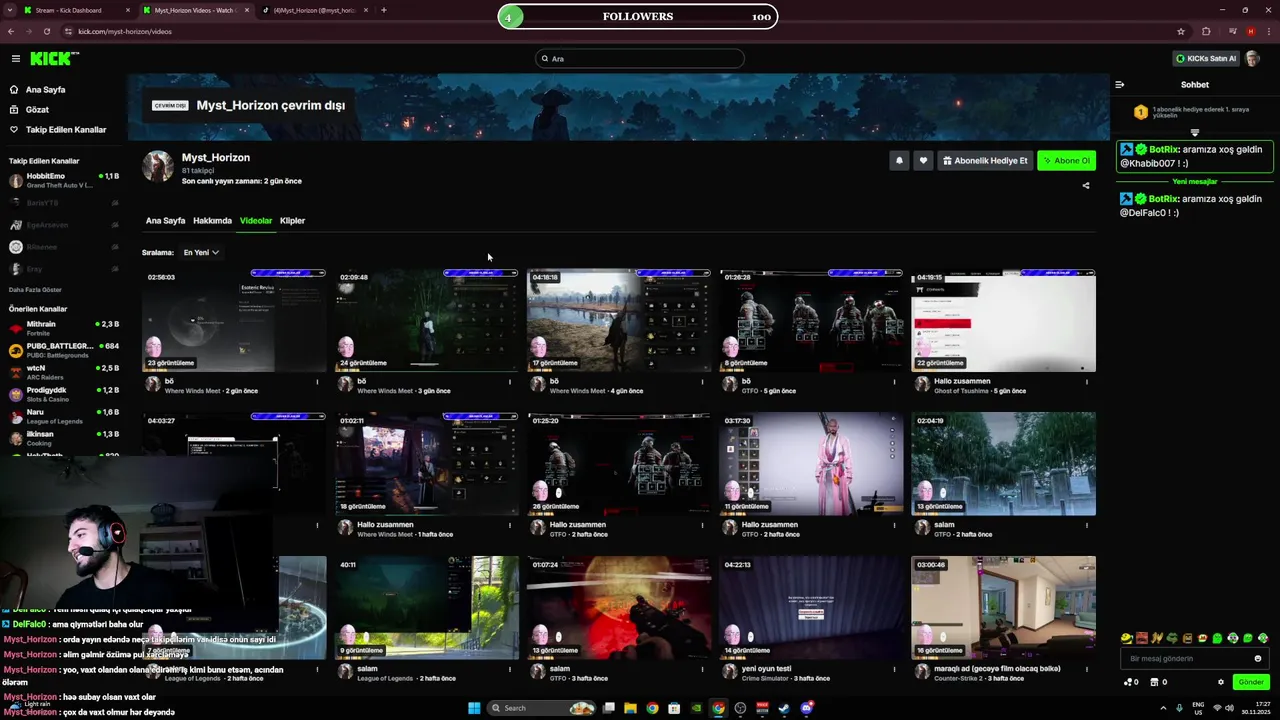Open the emoji picker in message box

[x=1258, y=659]
